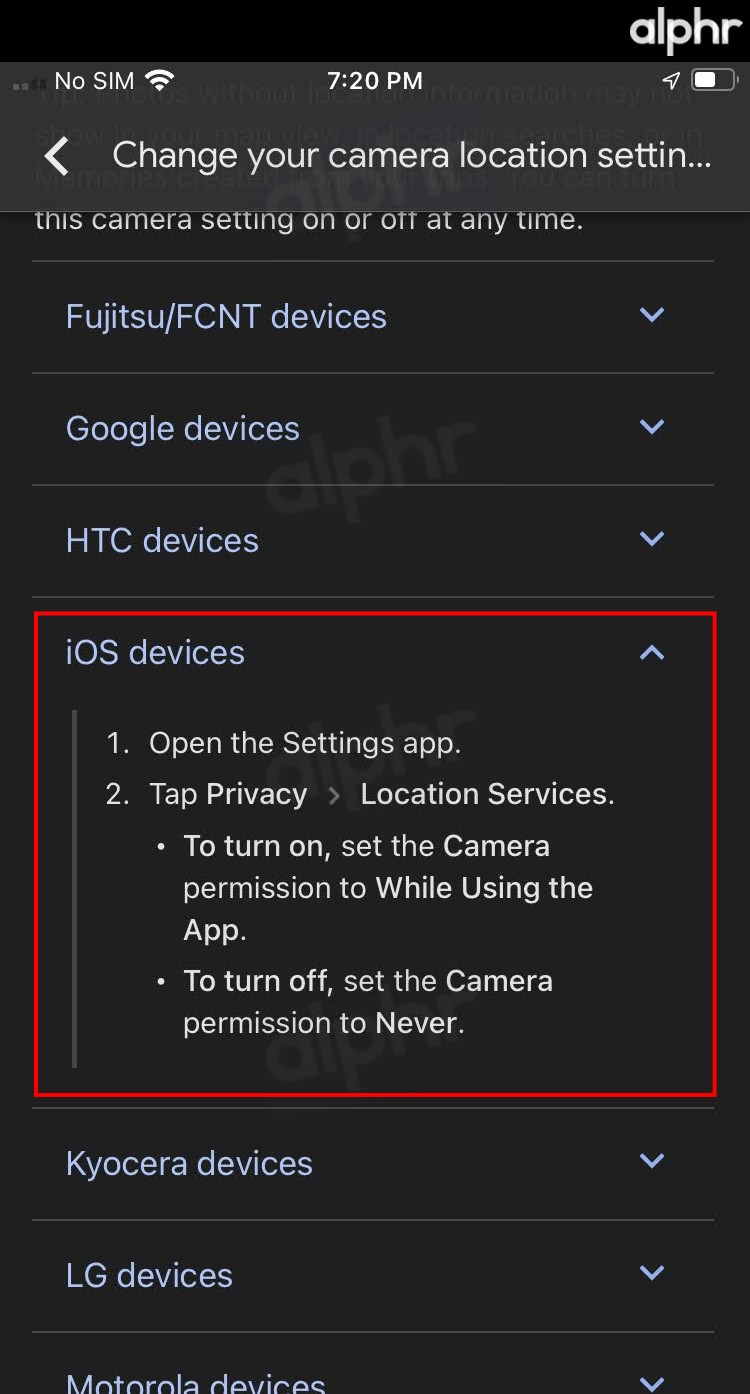Select HTC devices heading

162,541
